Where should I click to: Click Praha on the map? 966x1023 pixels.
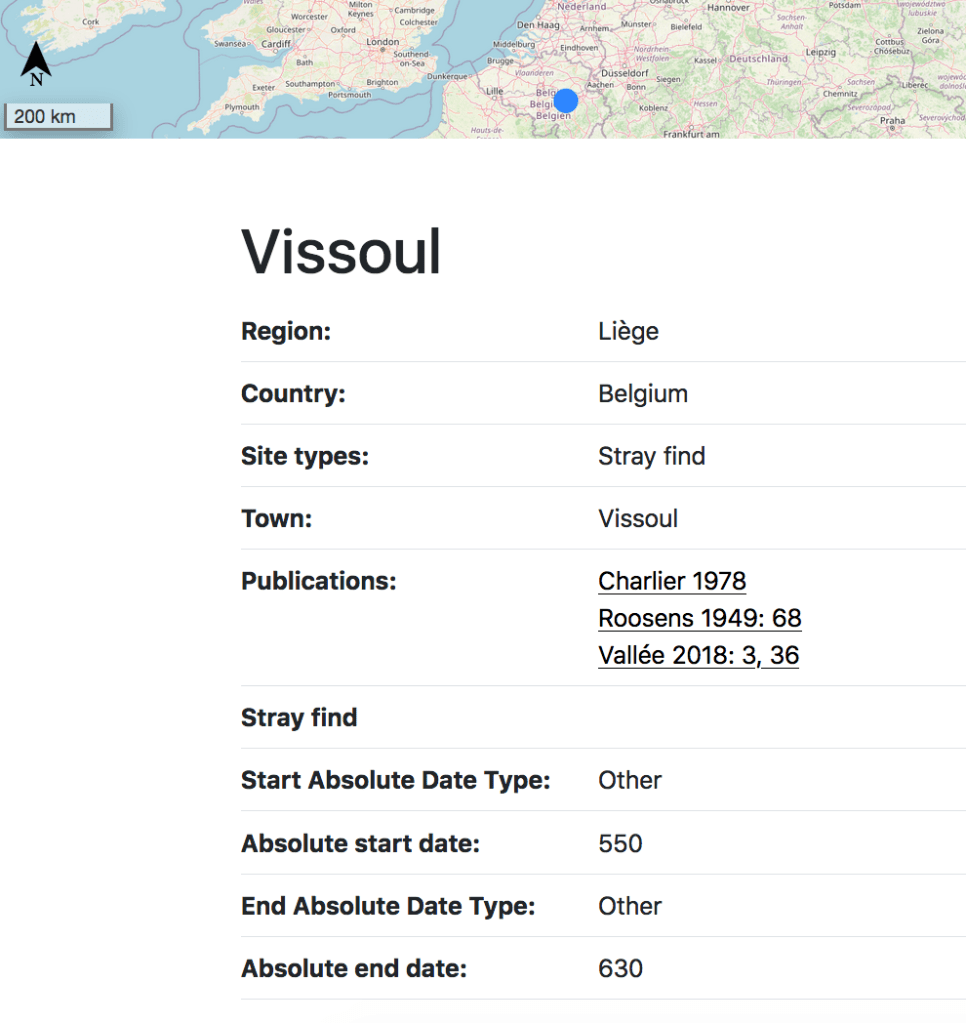click(892, 120)
